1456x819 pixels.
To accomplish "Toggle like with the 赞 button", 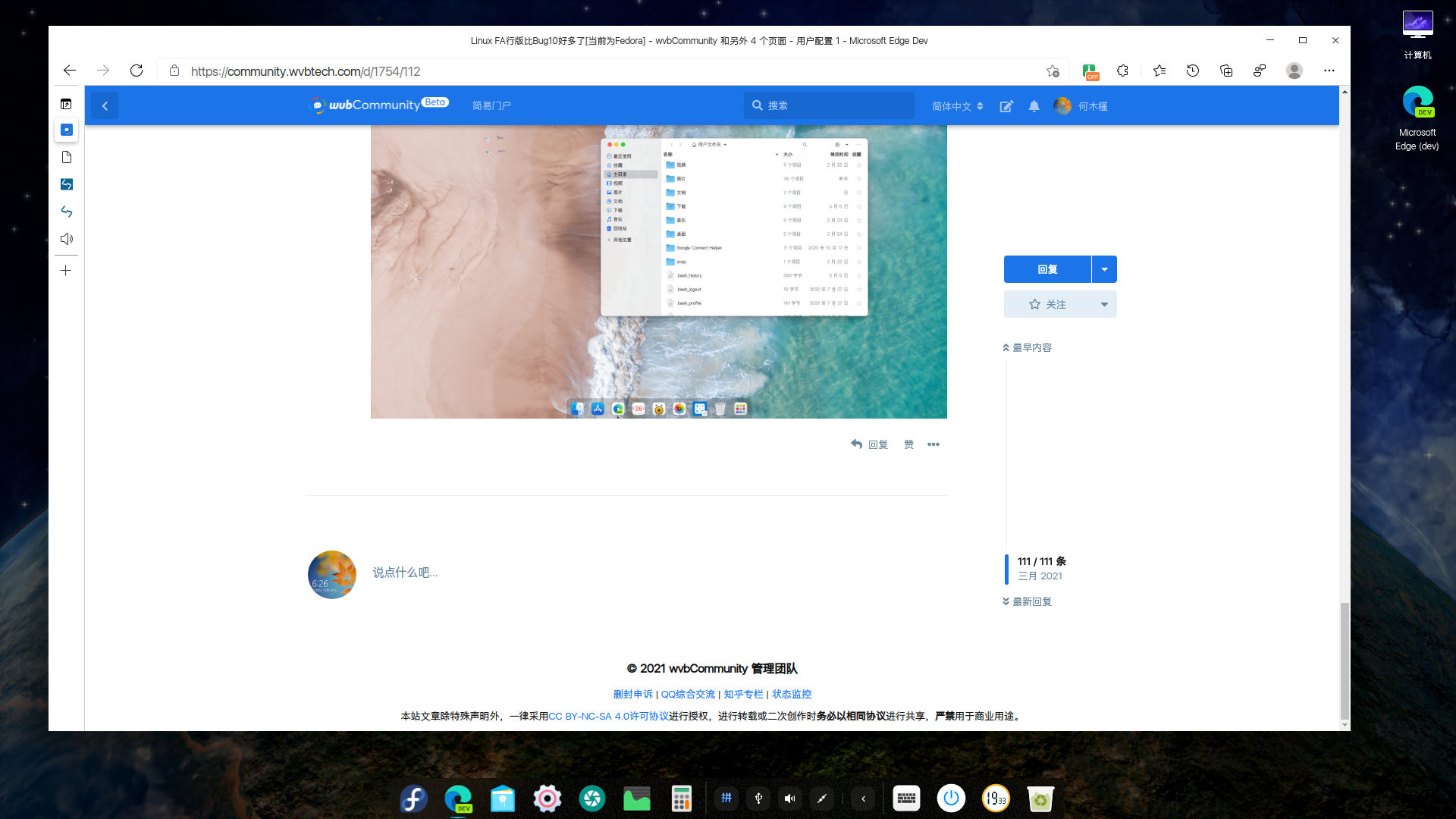I will pyautogui.click(x=908, y=444).
